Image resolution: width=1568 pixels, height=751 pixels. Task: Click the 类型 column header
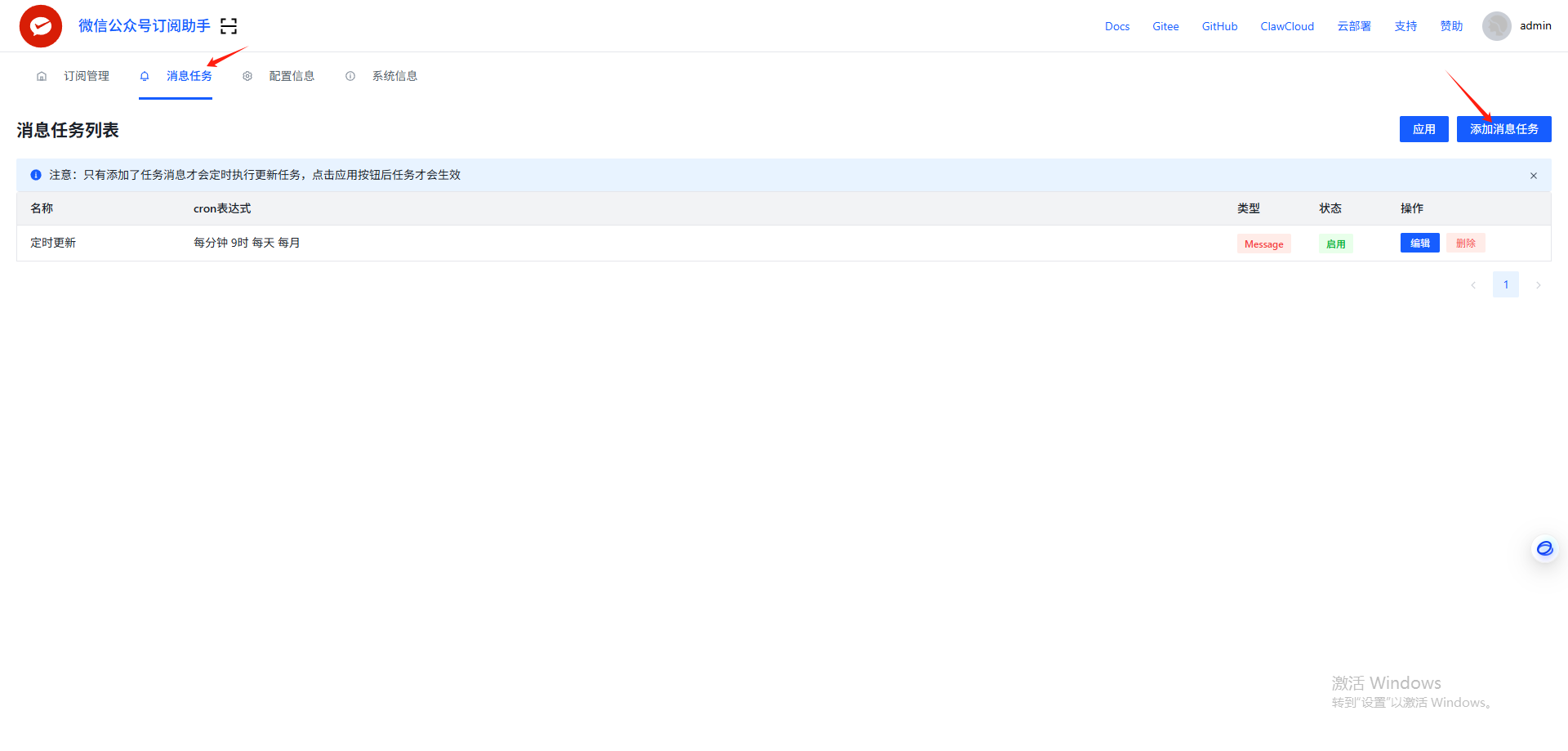(1249, 208)
